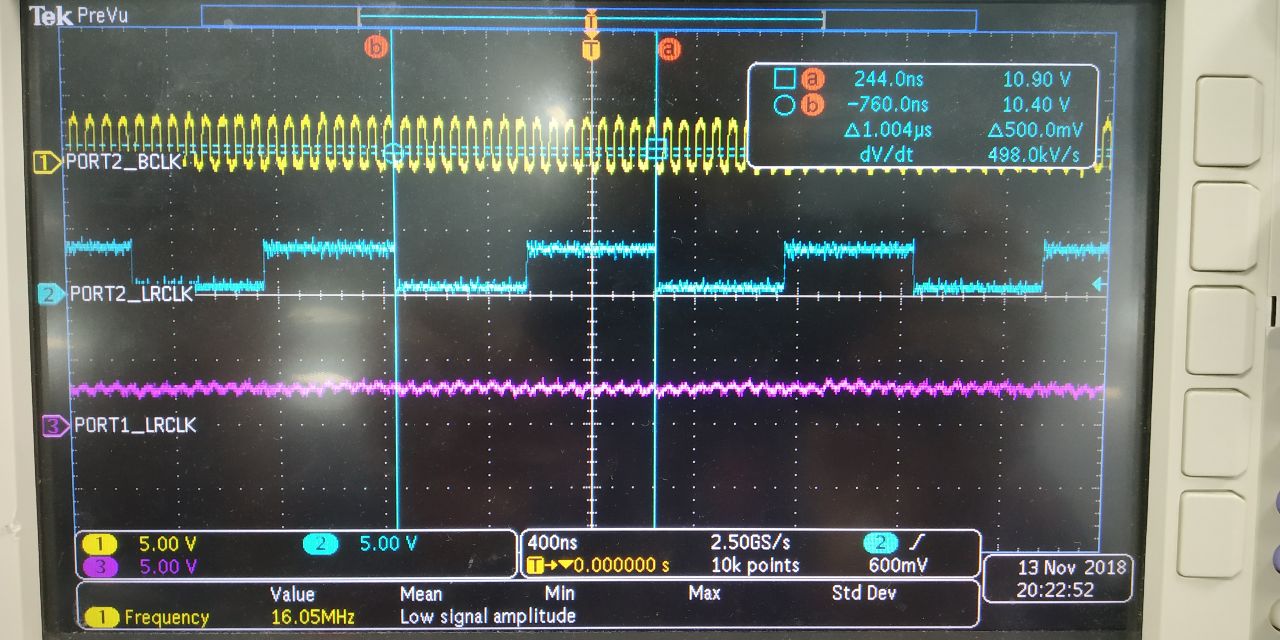Click the cyan channel 2 scale badge
This screenshot has width=1280, height=640.
point(320,544)
